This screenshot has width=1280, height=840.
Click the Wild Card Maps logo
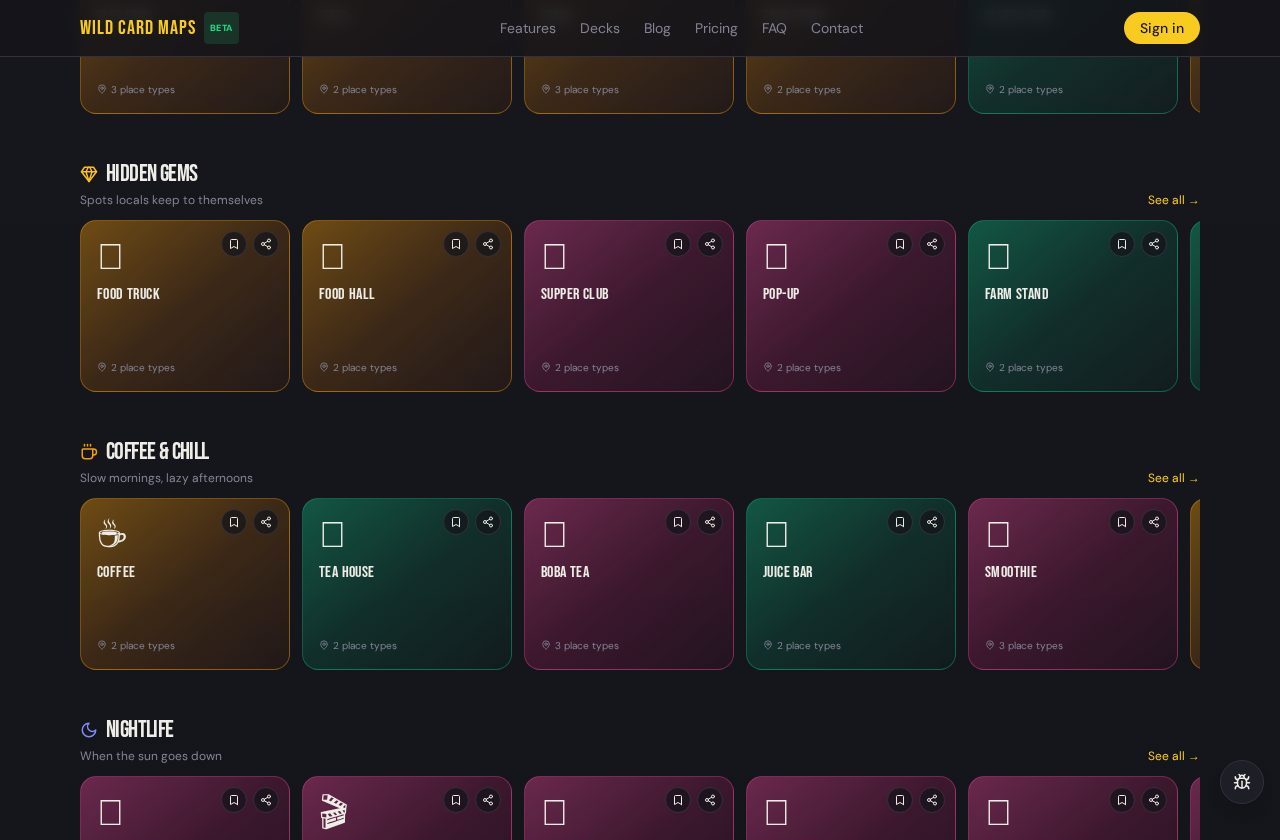tap(138, 28)
